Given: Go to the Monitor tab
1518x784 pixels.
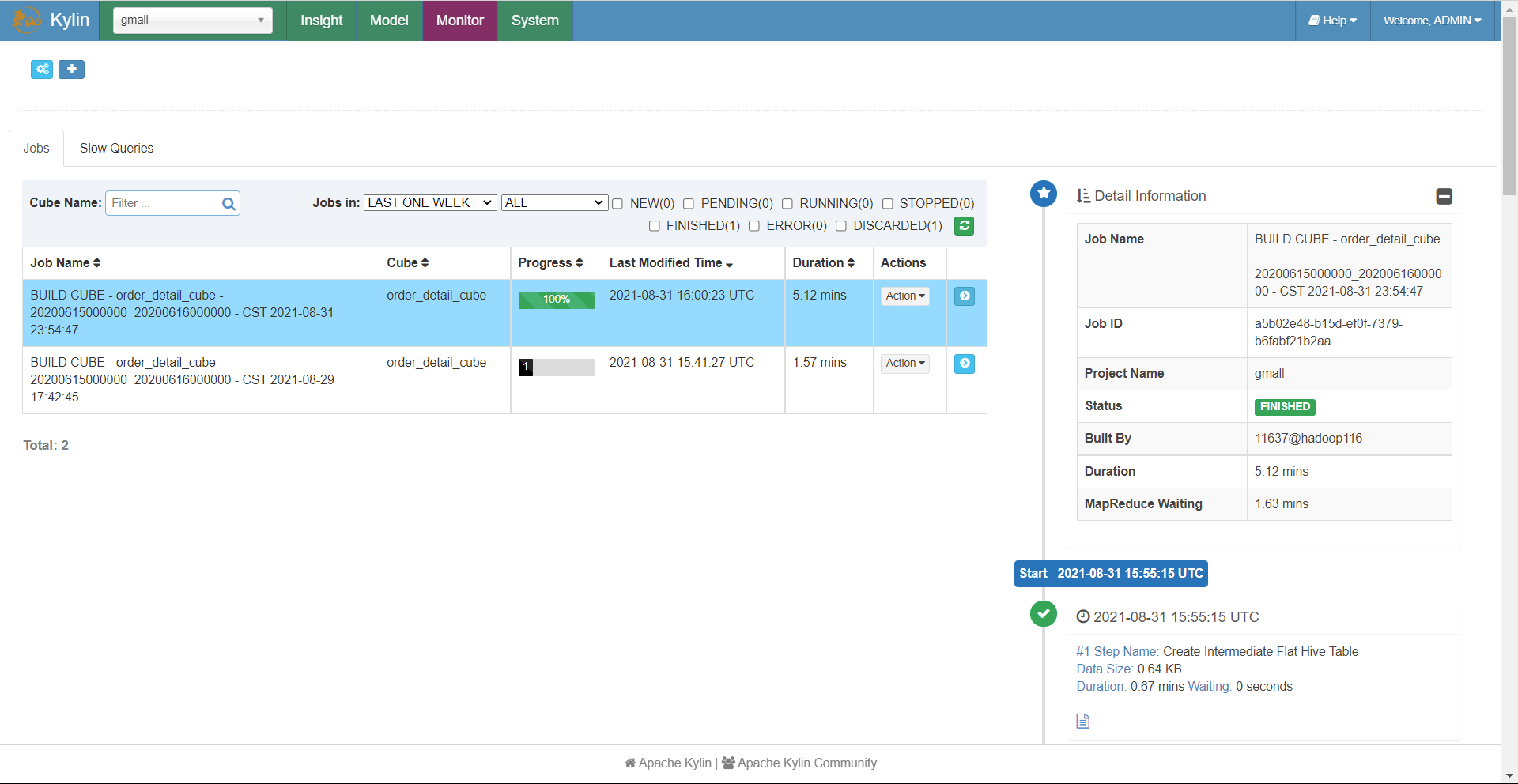Looking at the screenshot, I should (460, 21).
